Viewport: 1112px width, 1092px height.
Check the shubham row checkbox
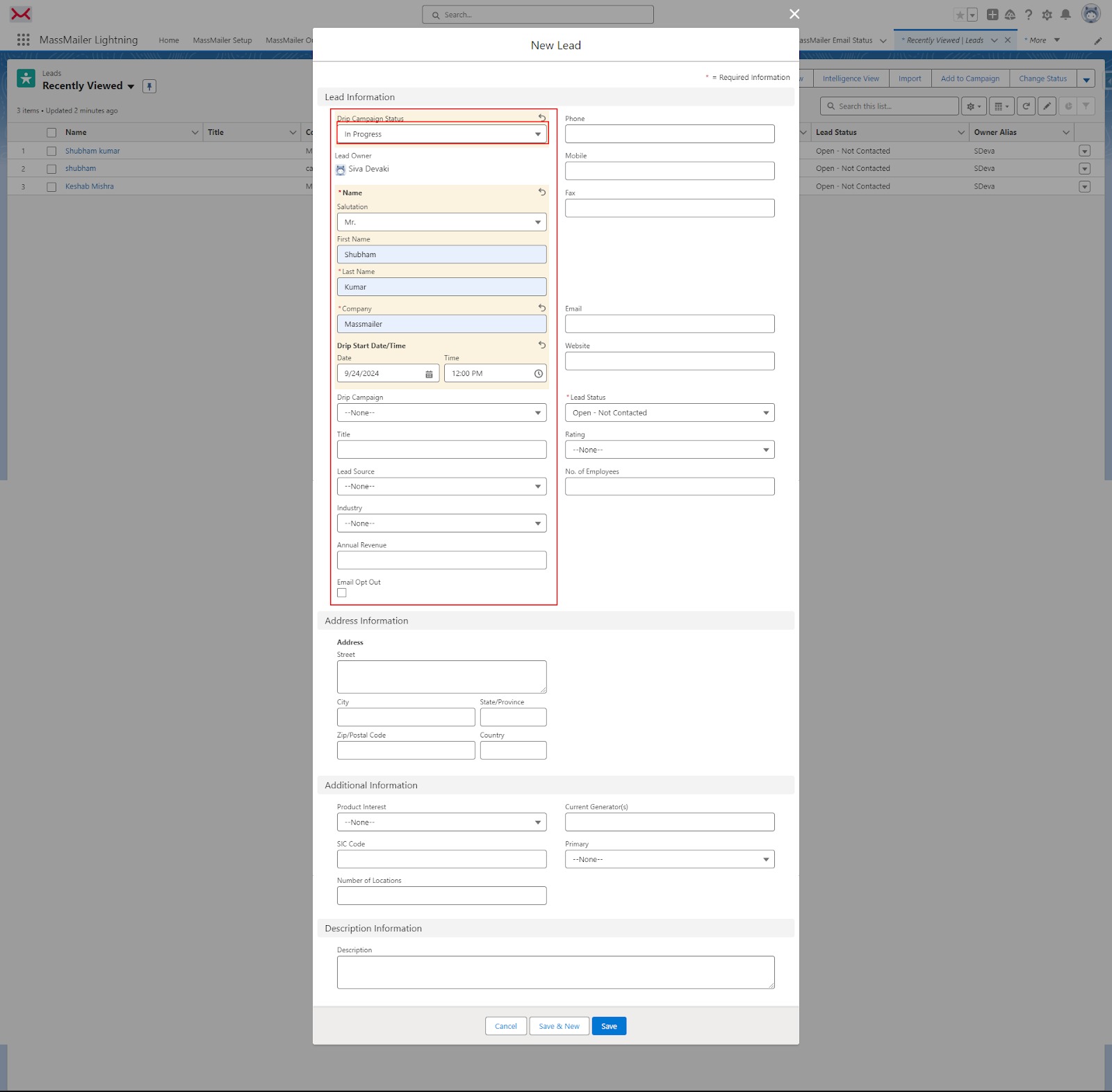coord(51,169)
